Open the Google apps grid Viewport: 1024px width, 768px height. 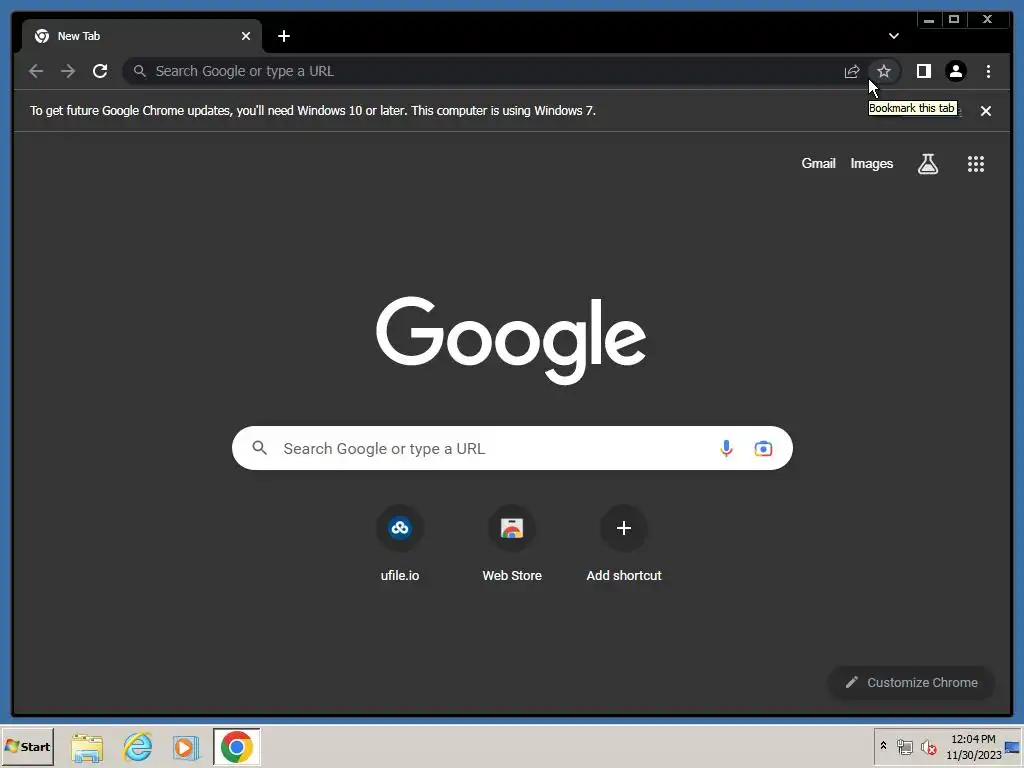[x=976, y=164]
